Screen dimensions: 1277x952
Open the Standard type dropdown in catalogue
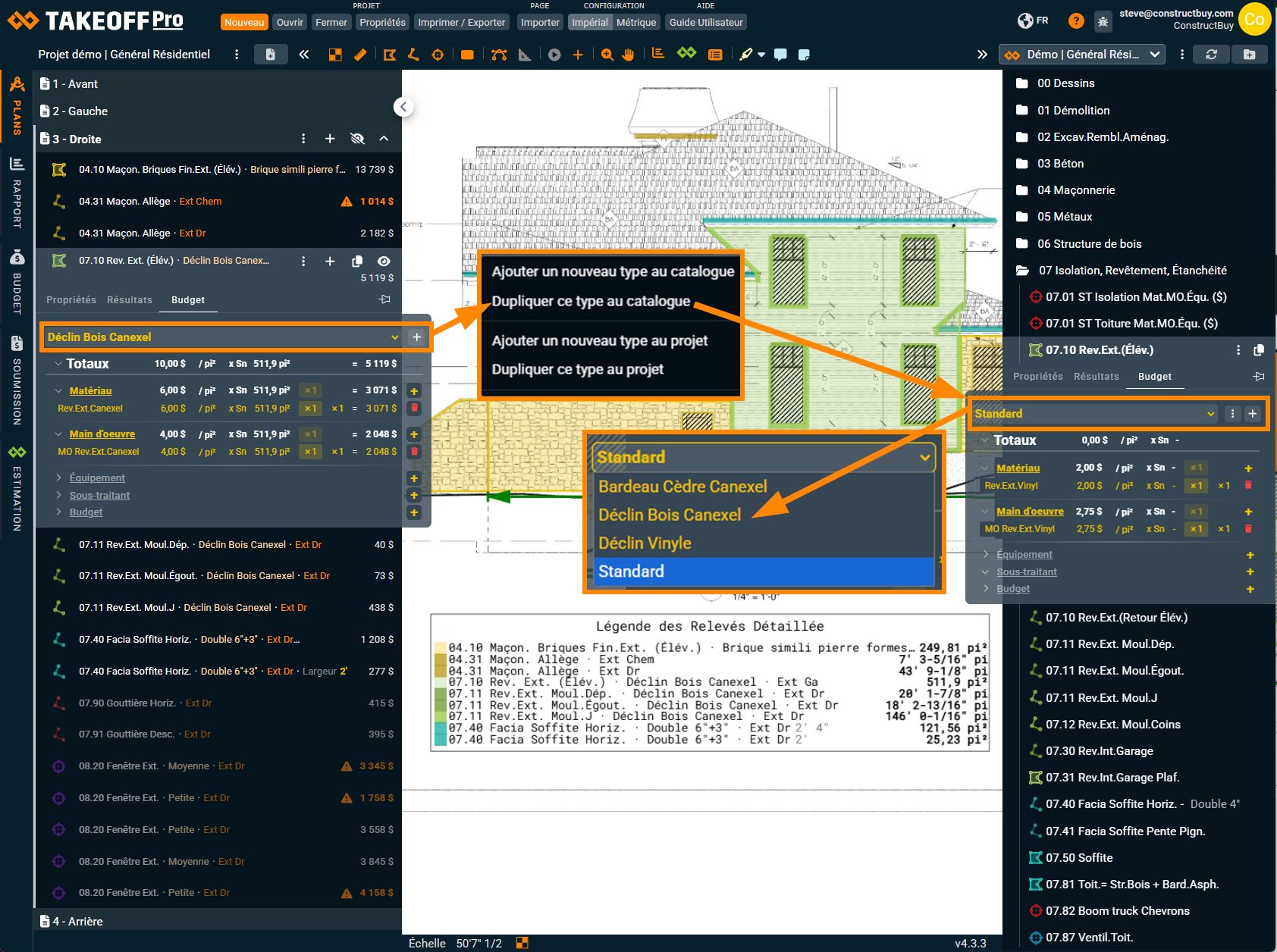click(1095, 414)
